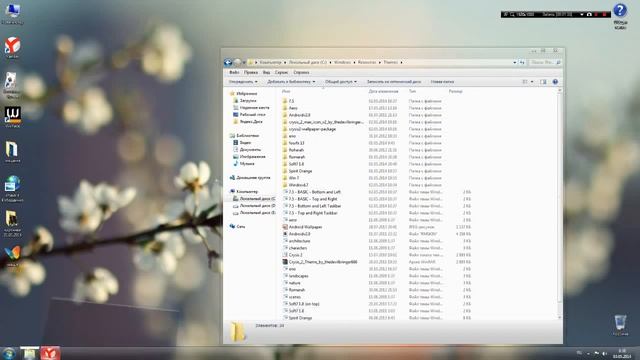Expand the Добавить в библиотеку dropdown
The image size is (640, 360).
(291, 82)
